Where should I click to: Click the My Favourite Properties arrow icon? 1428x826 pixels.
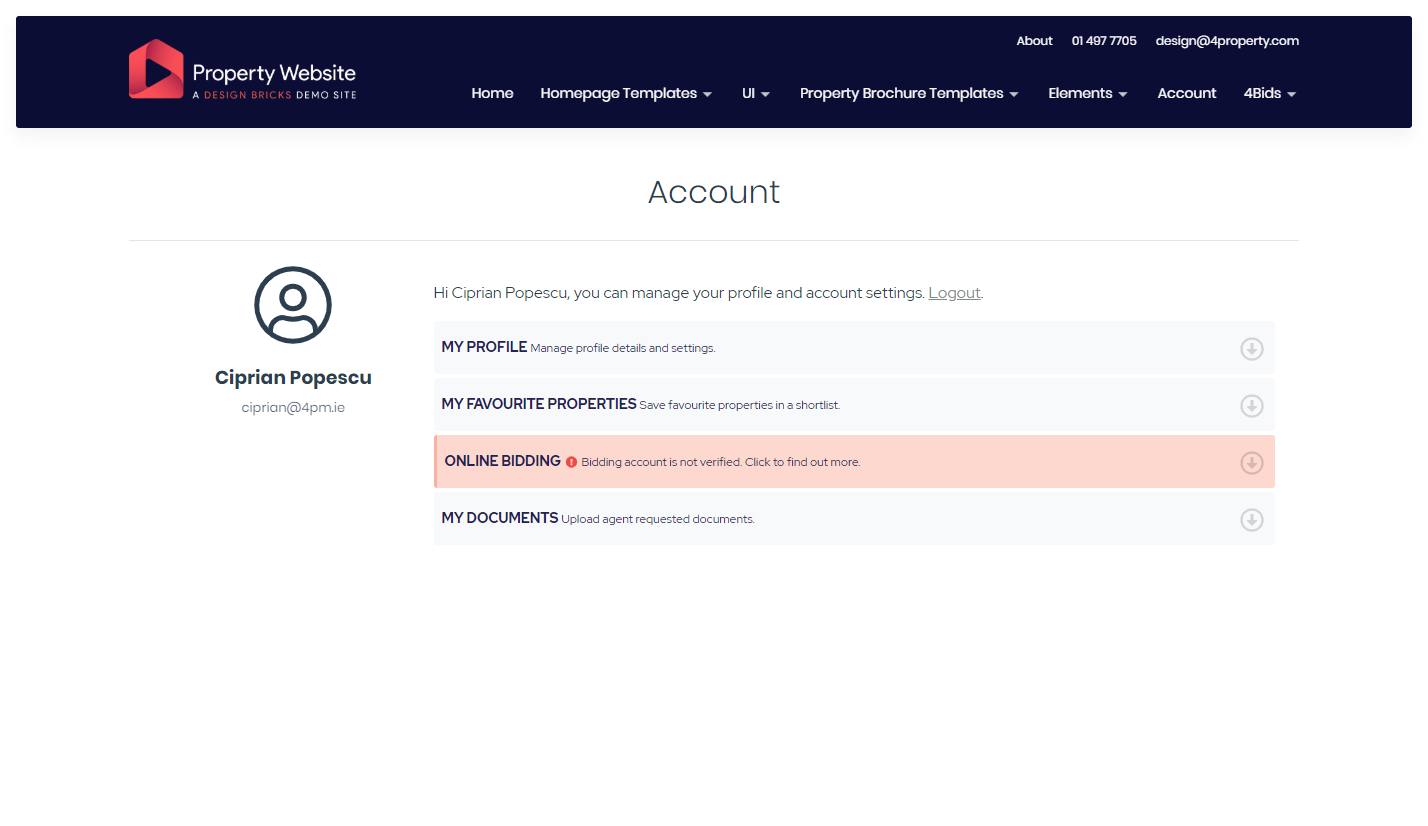pos(1251,406)
